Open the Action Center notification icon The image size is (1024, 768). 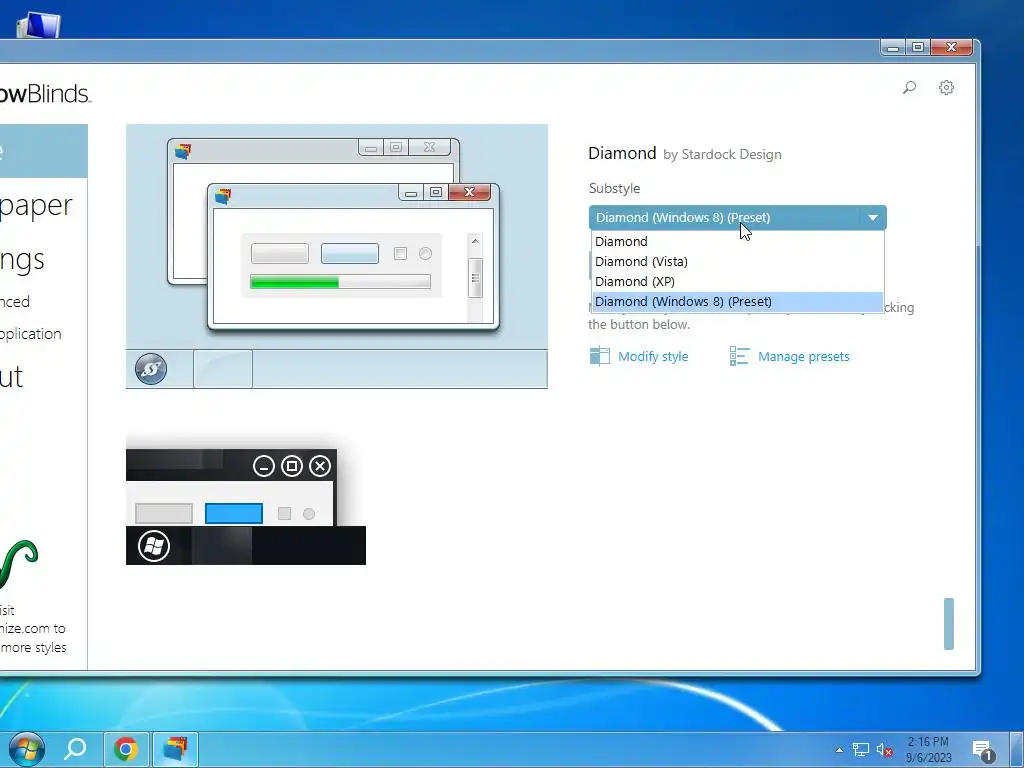point(983,751)
